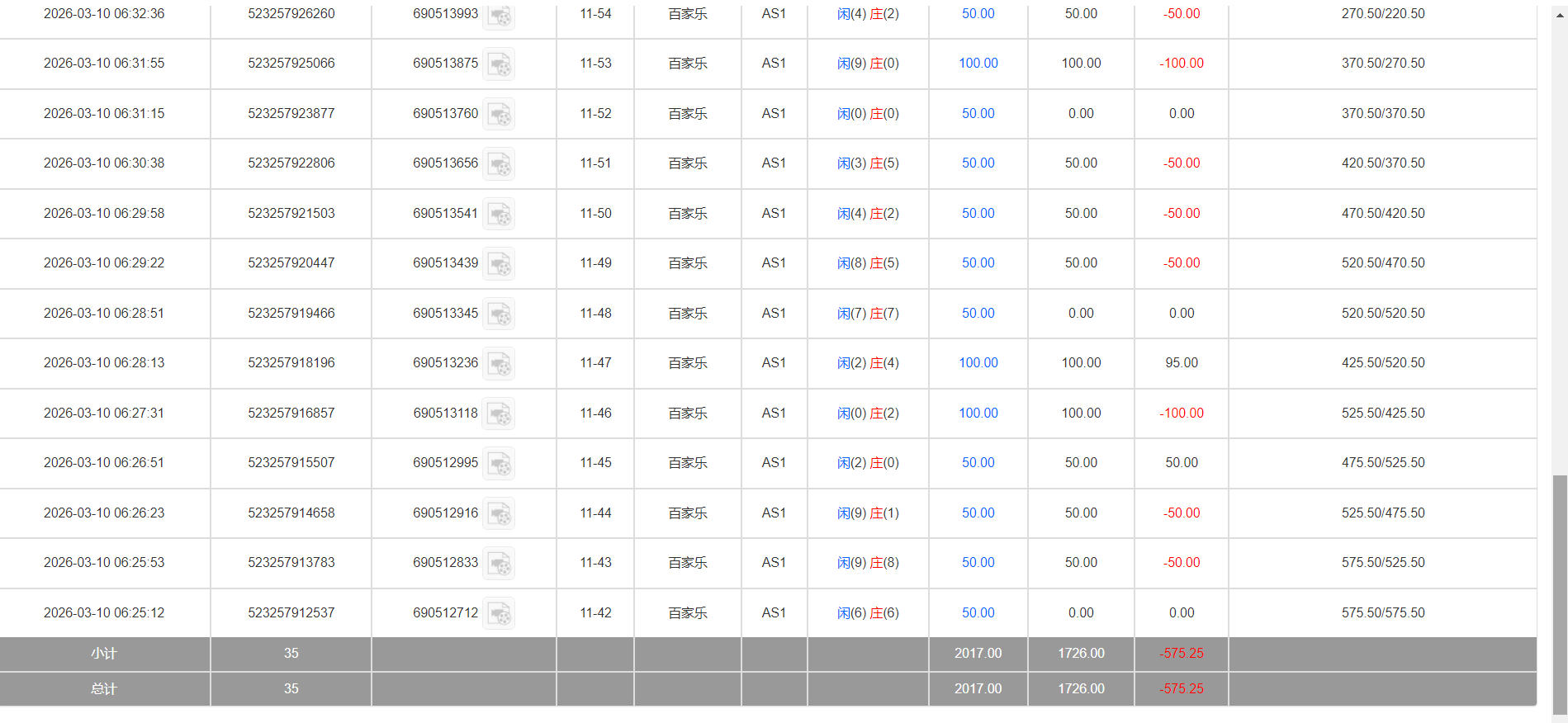Image resolution: width=1568 pixels, height=723 pixels.
Task: Open video replay icon for round 690512833
Action: pos(499,564)
